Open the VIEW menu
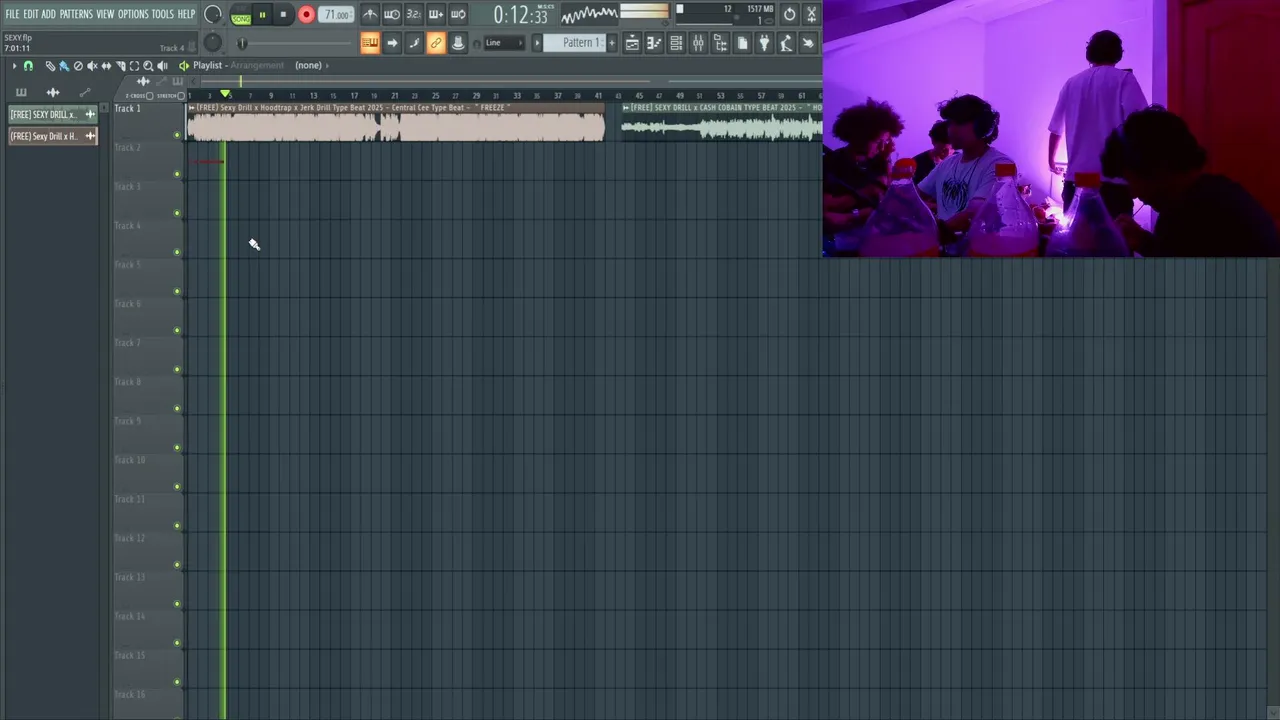 [105, 14]
